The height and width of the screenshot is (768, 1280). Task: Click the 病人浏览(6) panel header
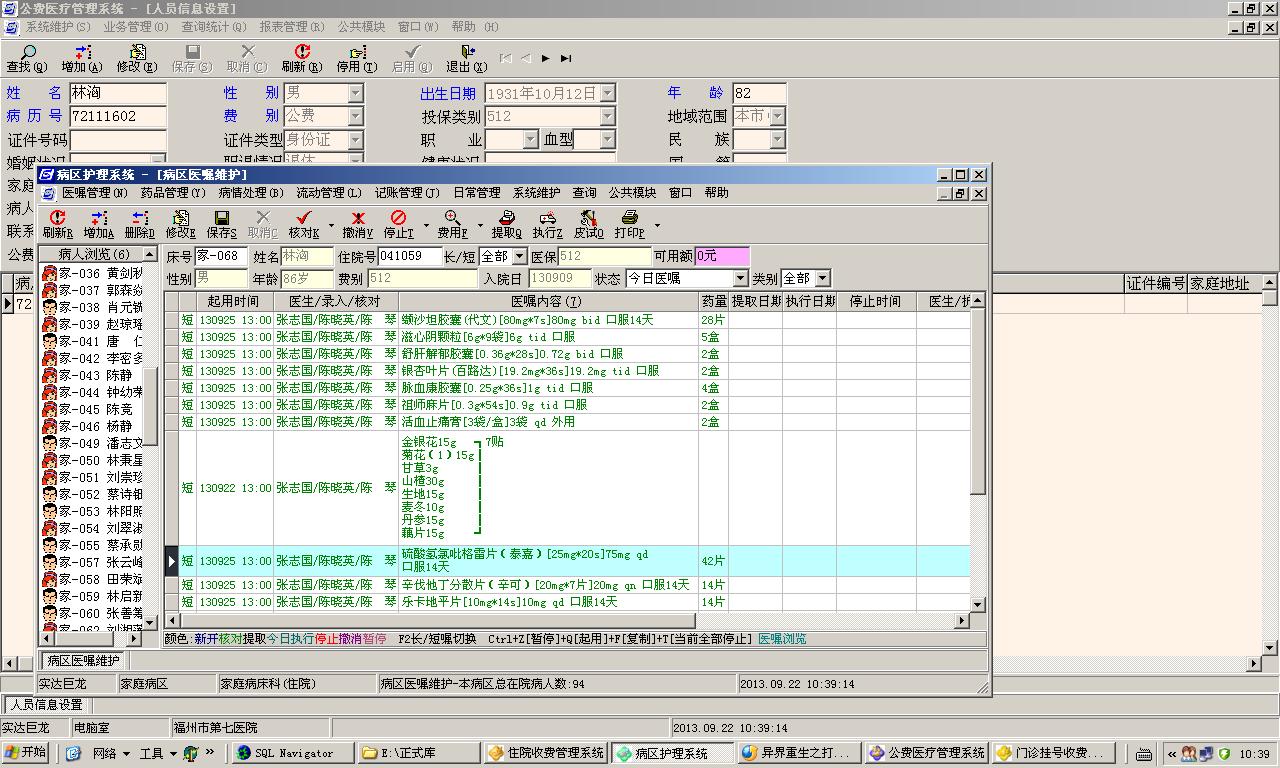[x=93, y=254]
